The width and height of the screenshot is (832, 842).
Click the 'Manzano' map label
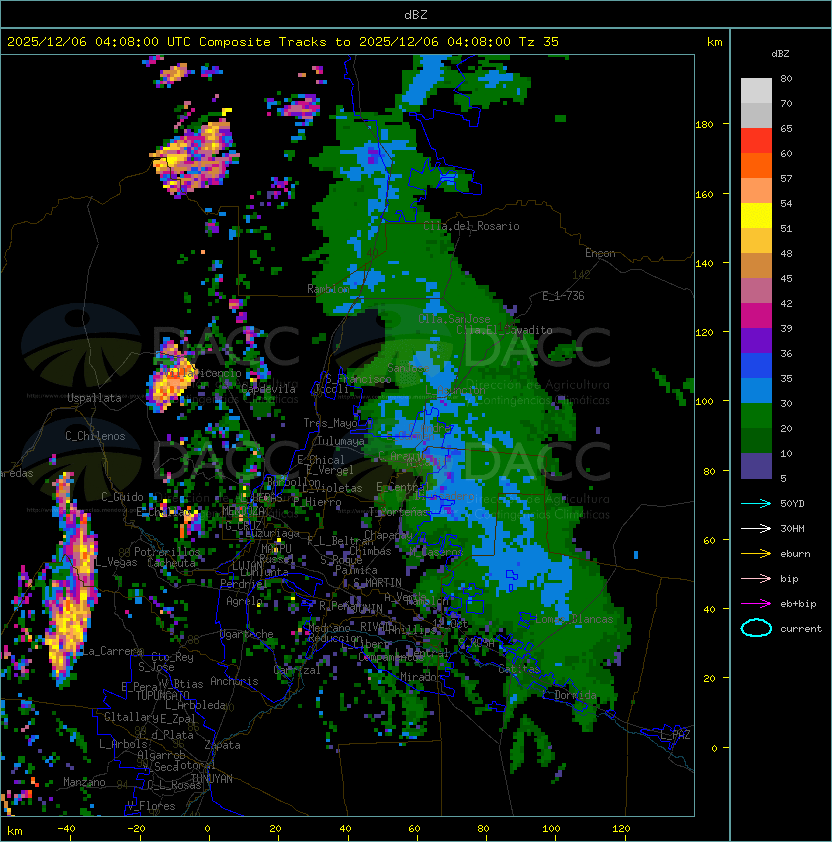pyautogui.click(x=84, y=782)
